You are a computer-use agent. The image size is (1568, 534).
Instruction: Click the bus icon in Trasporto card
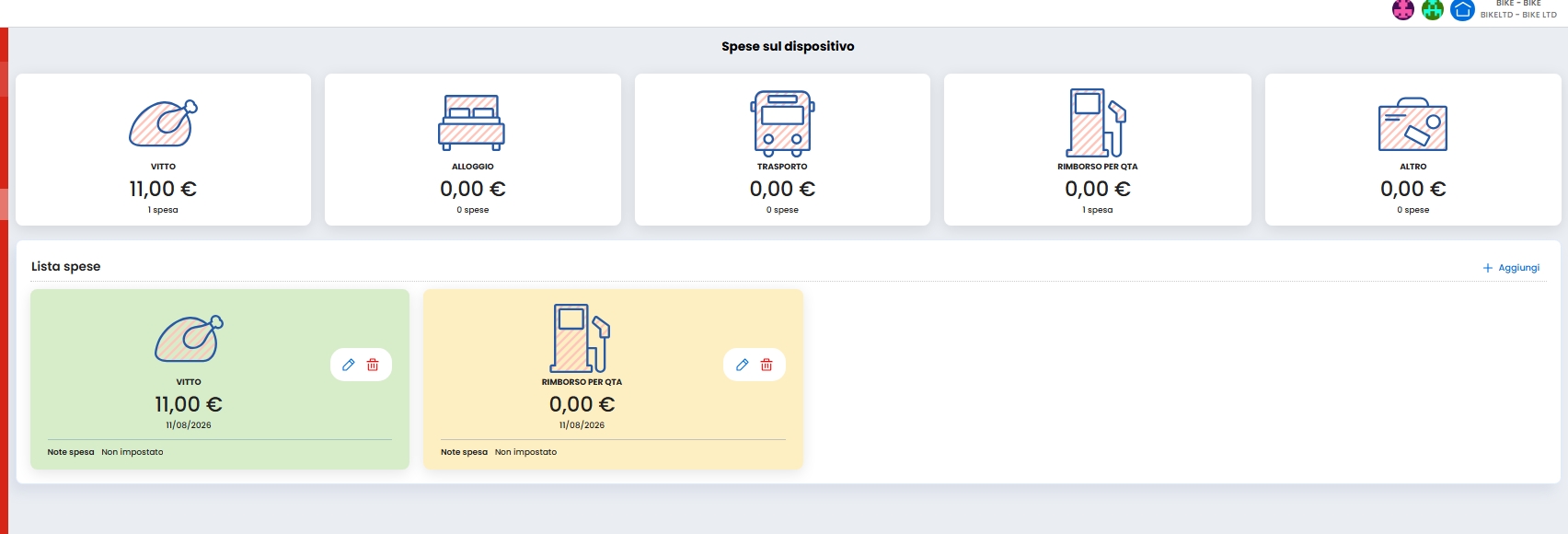click(782, 122)
